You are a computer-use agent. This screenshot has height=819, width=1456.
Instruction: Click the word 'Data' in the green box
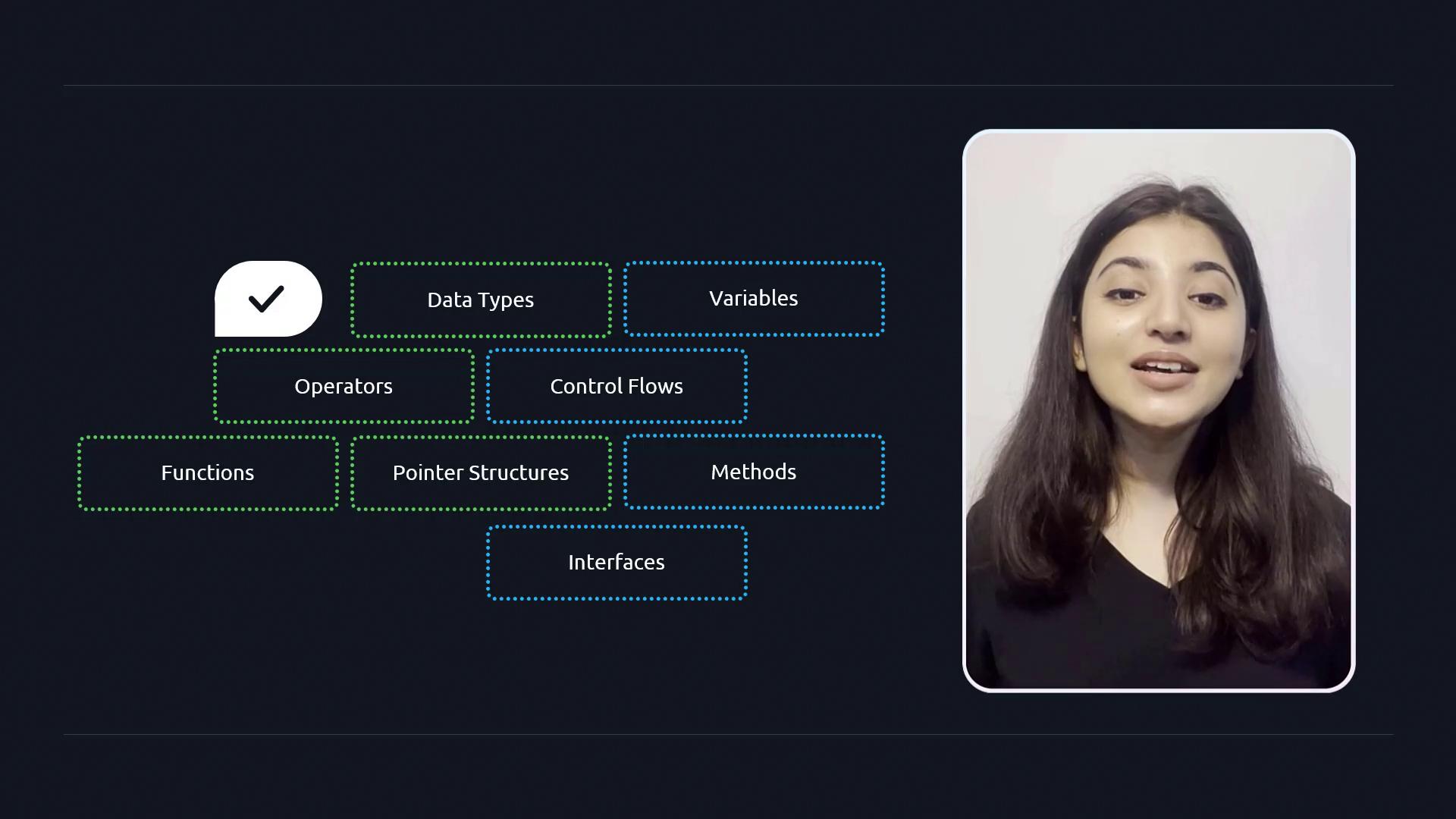pyautogui.click(x=450, y=300)
